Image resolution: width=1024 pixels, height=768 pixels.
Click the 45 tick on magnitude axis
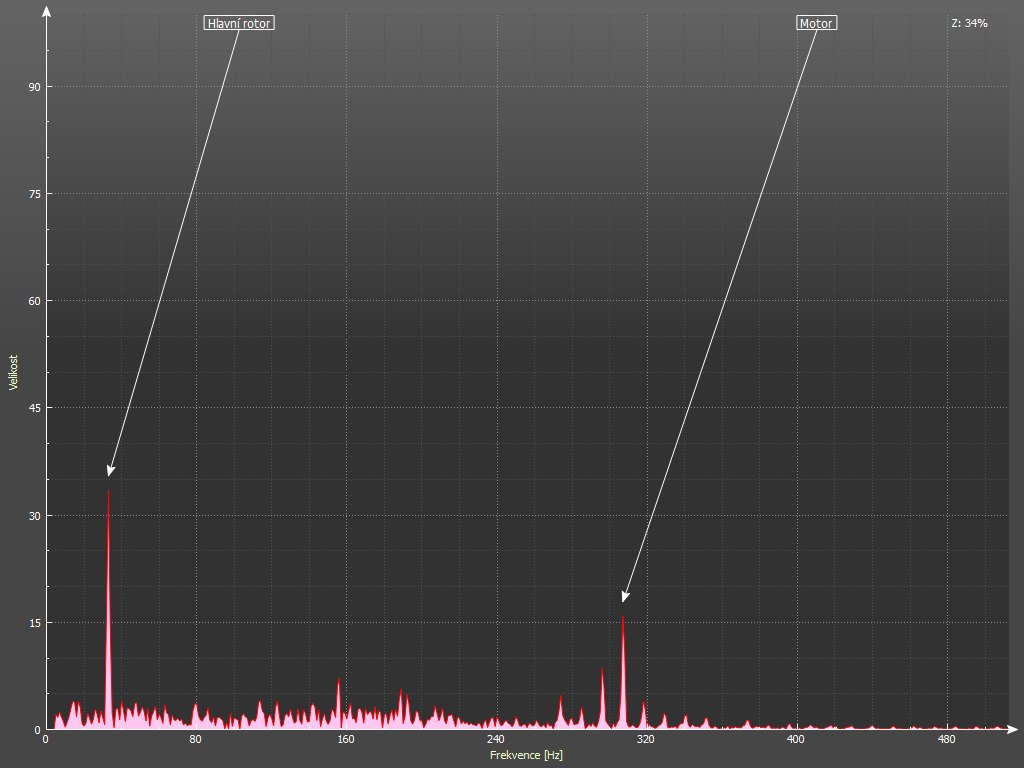pyautogui.click(x=33, y=408)
